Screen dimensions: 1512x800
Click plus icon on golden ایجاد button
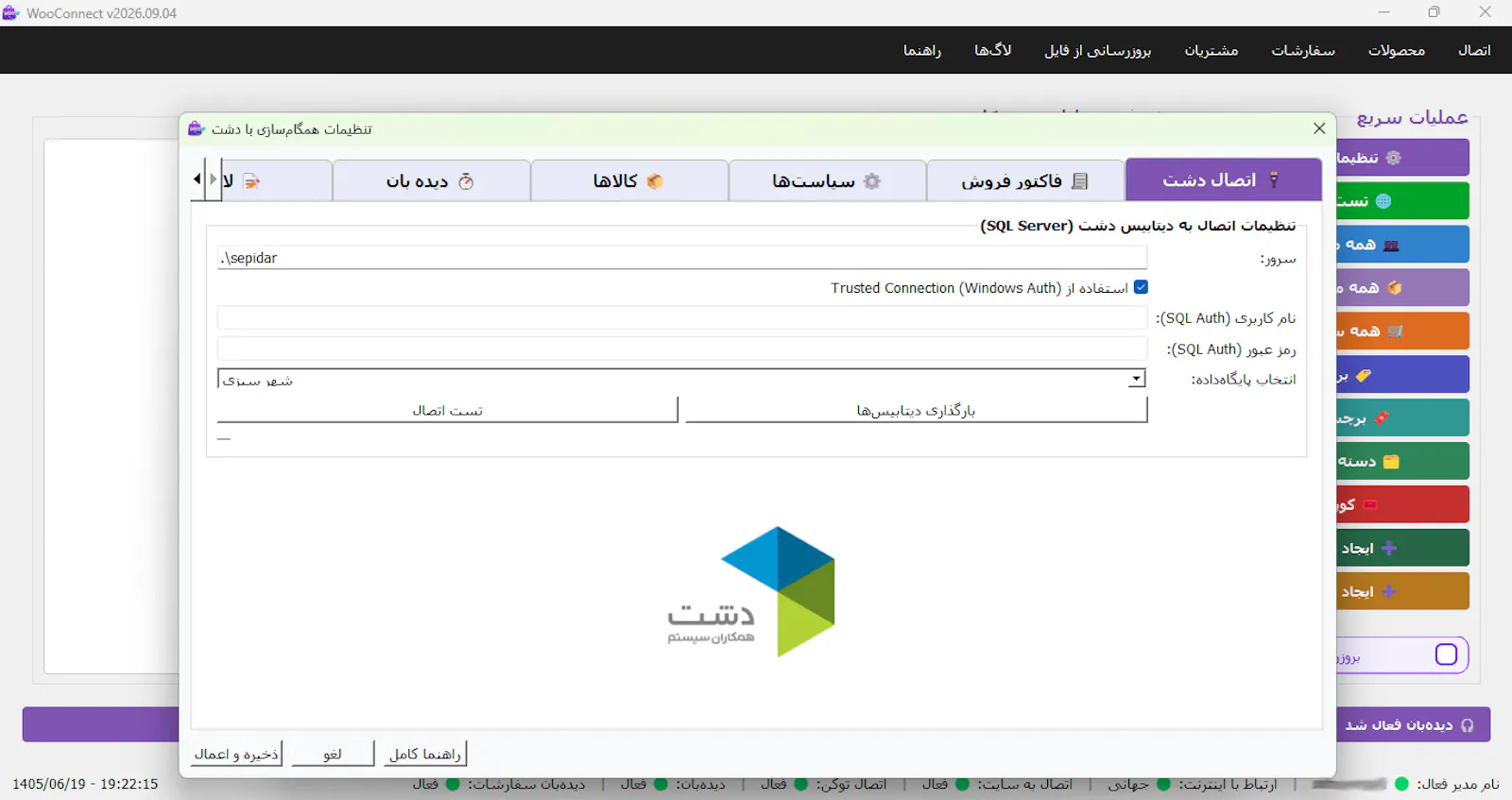tap(1389, 591)
